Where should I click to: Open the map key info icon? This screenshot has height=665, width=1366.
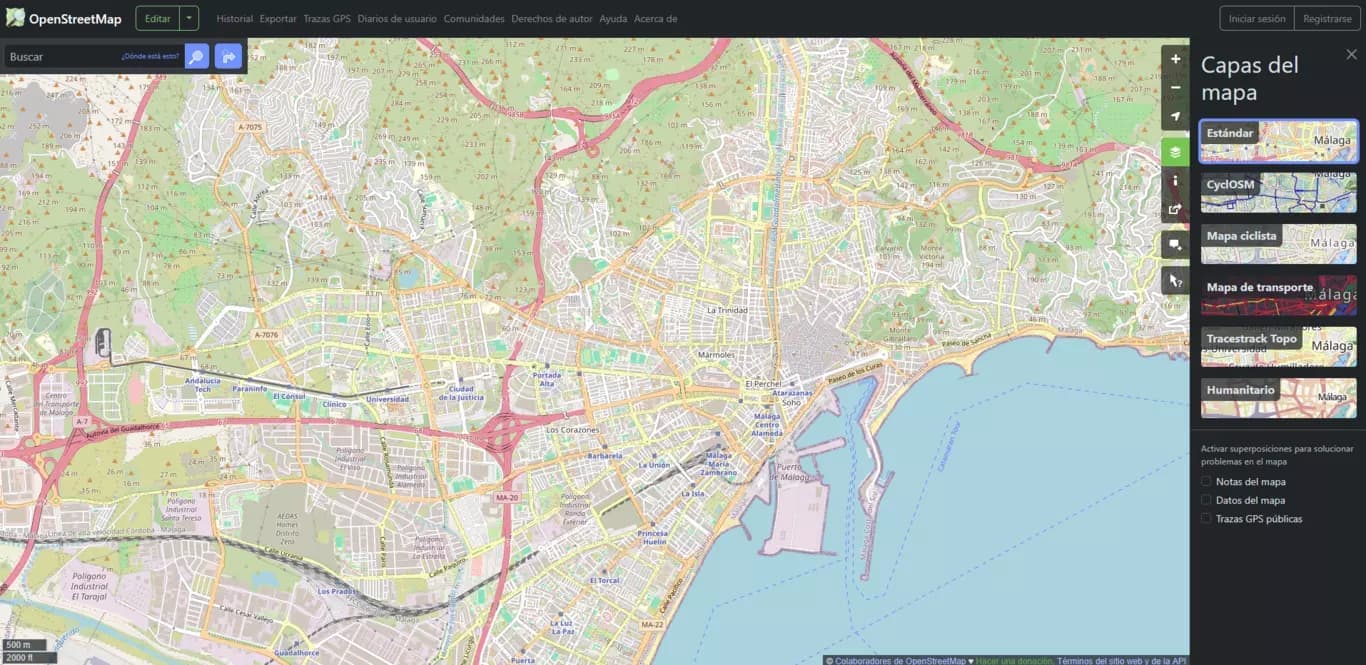[x=1175, y=181]
